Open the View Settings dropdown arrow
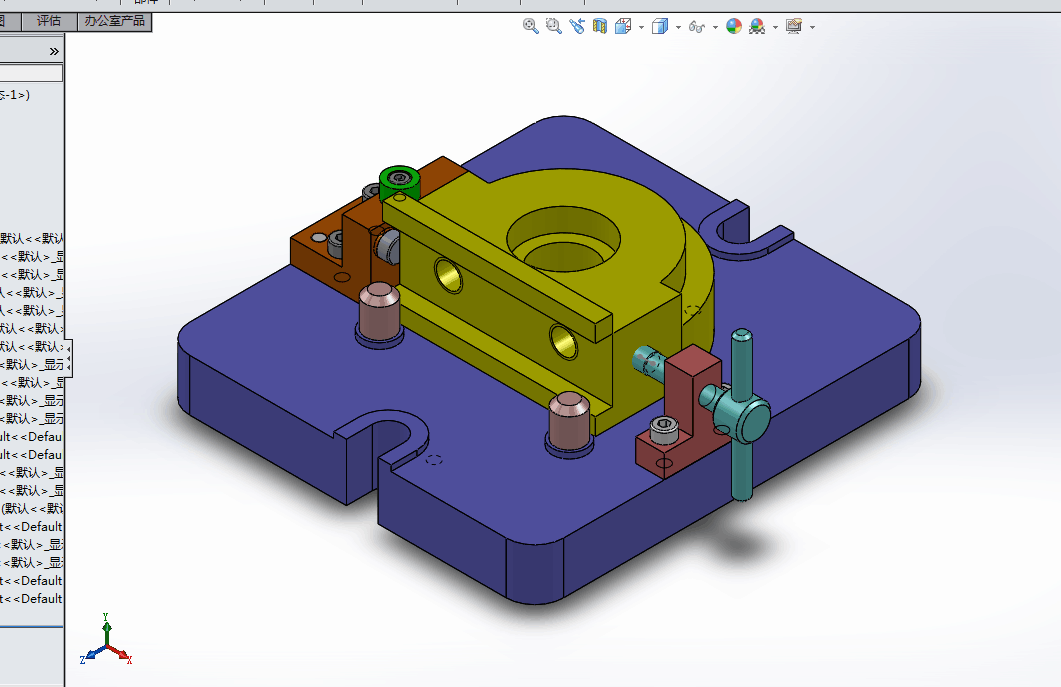Image resolution: width=1061 pixels, height=687 pixels. pyautogui.click(x=813, y=28)
